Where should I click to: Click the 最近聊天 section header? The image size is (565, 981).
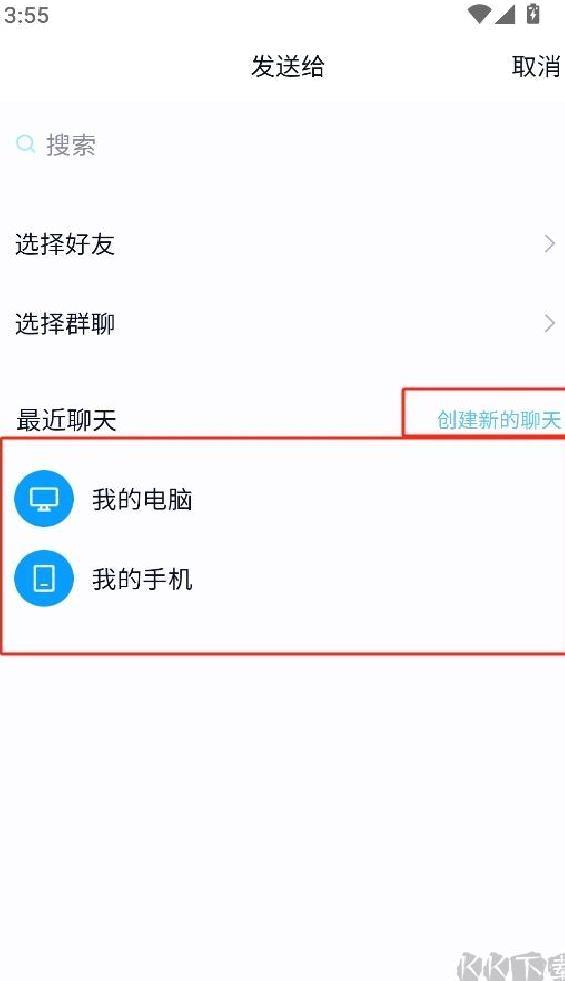(x=66, y=420)
